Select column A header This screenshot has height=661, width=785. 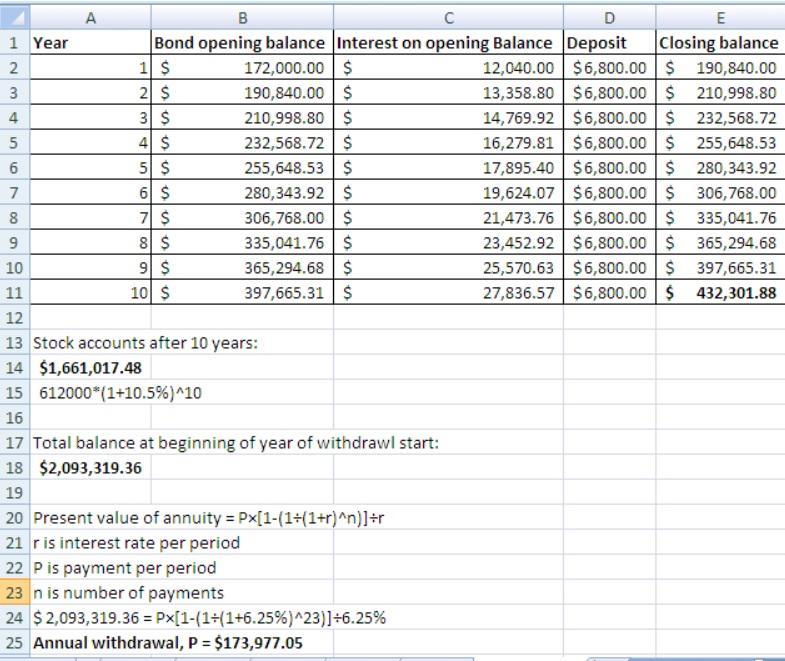click(x=90, y=16)
